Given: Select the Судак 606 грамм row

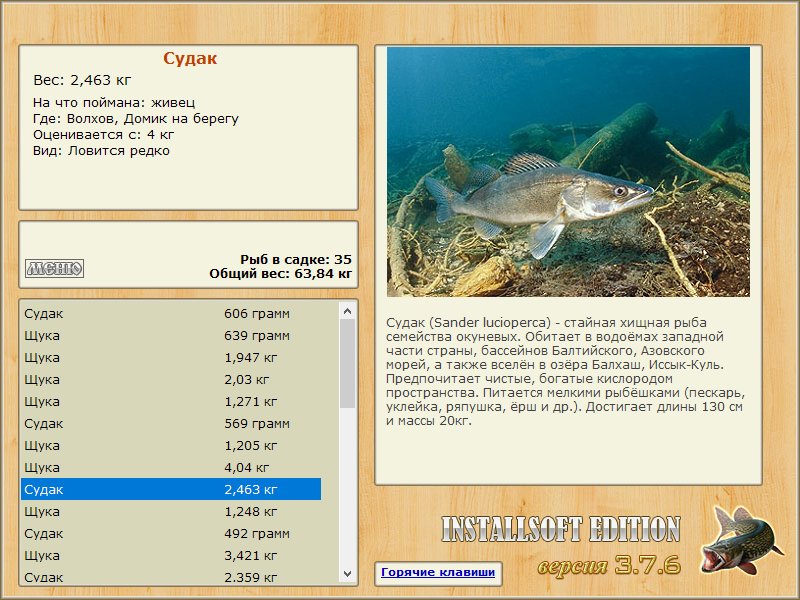Looking at the screenshot, I should pos(171,313).
